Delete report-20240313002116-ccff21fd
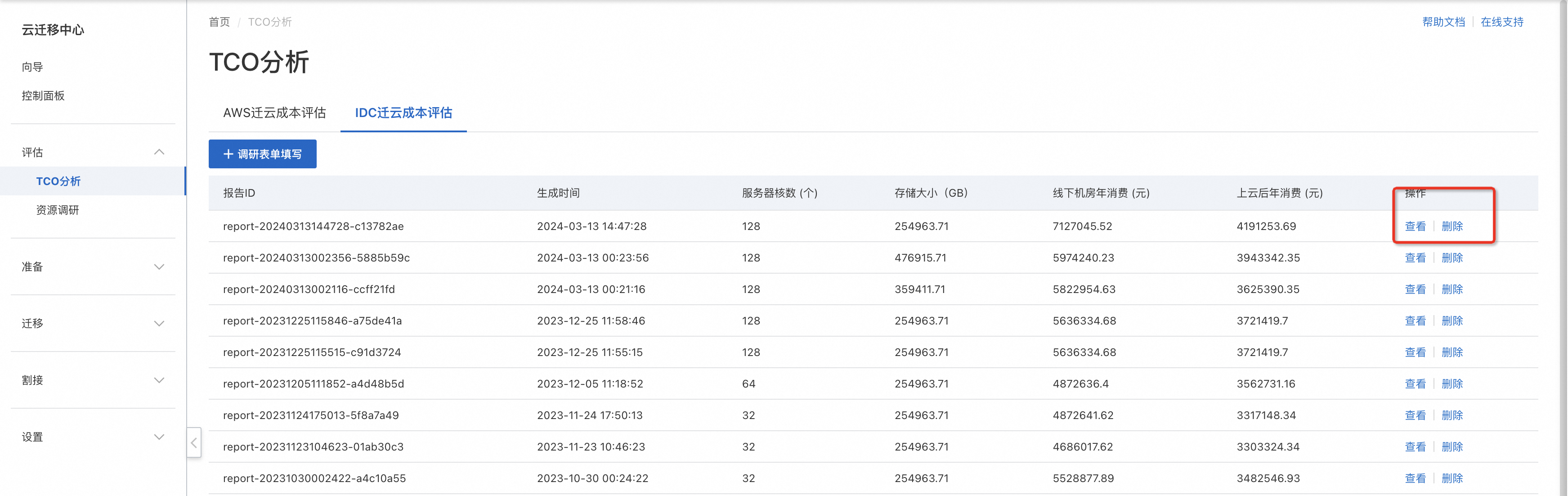This screenshot has width=1568, height=496. tap(1452, 289)
